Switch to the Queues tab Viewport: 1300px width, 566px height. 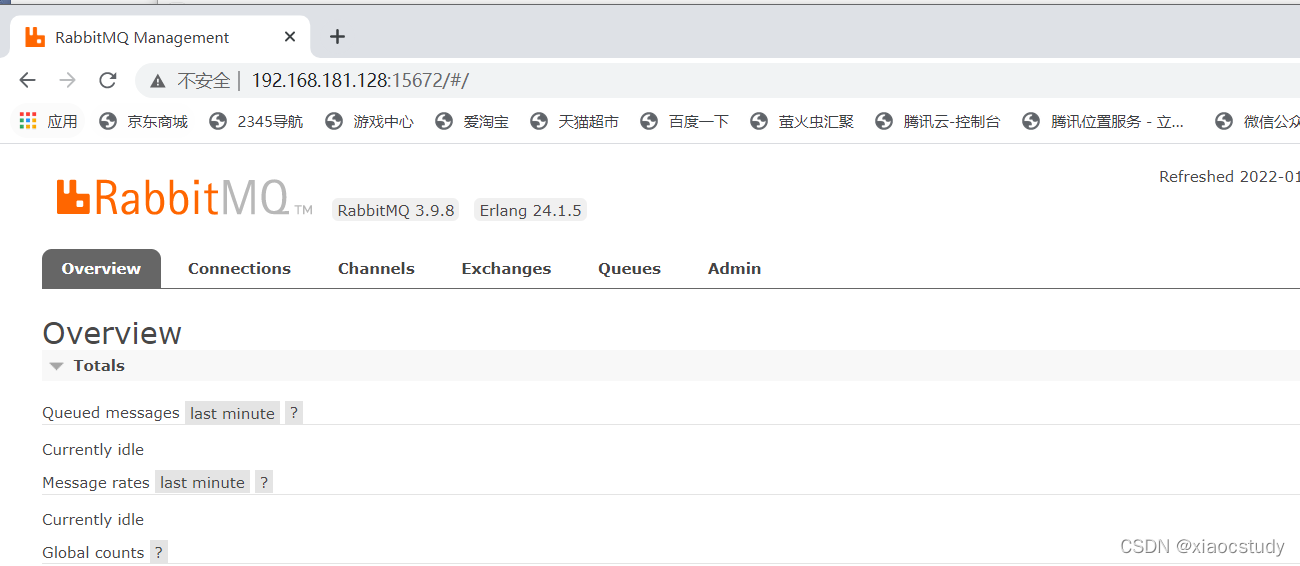[629, 268]
